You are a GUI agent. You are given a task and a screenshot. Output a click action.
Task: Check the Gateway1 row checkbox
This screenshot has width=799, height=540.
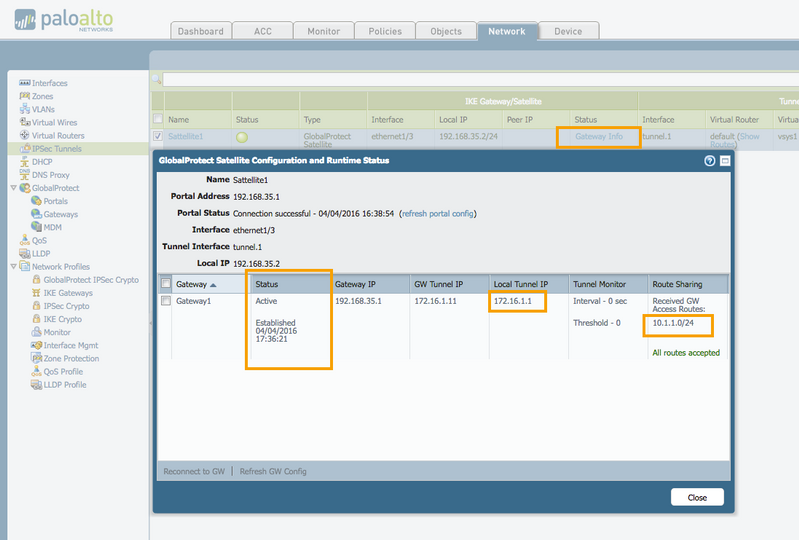(x=166, y=301)
